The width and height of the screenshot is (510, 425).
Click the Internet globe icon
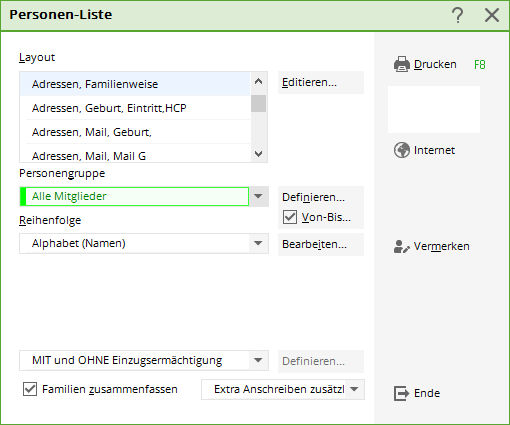tap(402, 150)
